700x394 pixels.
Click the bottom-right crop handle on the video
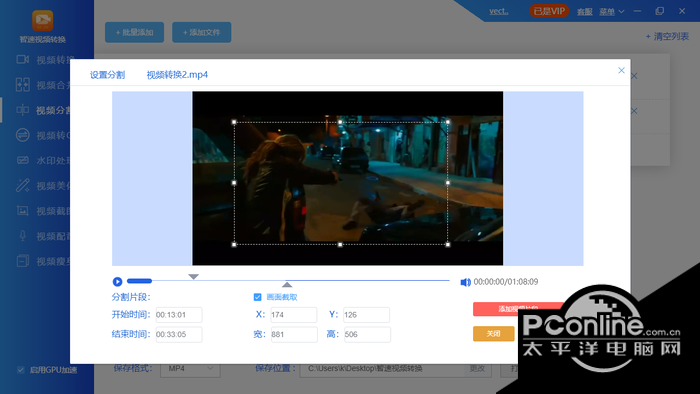pyautogui.click(x=448, y=245)
